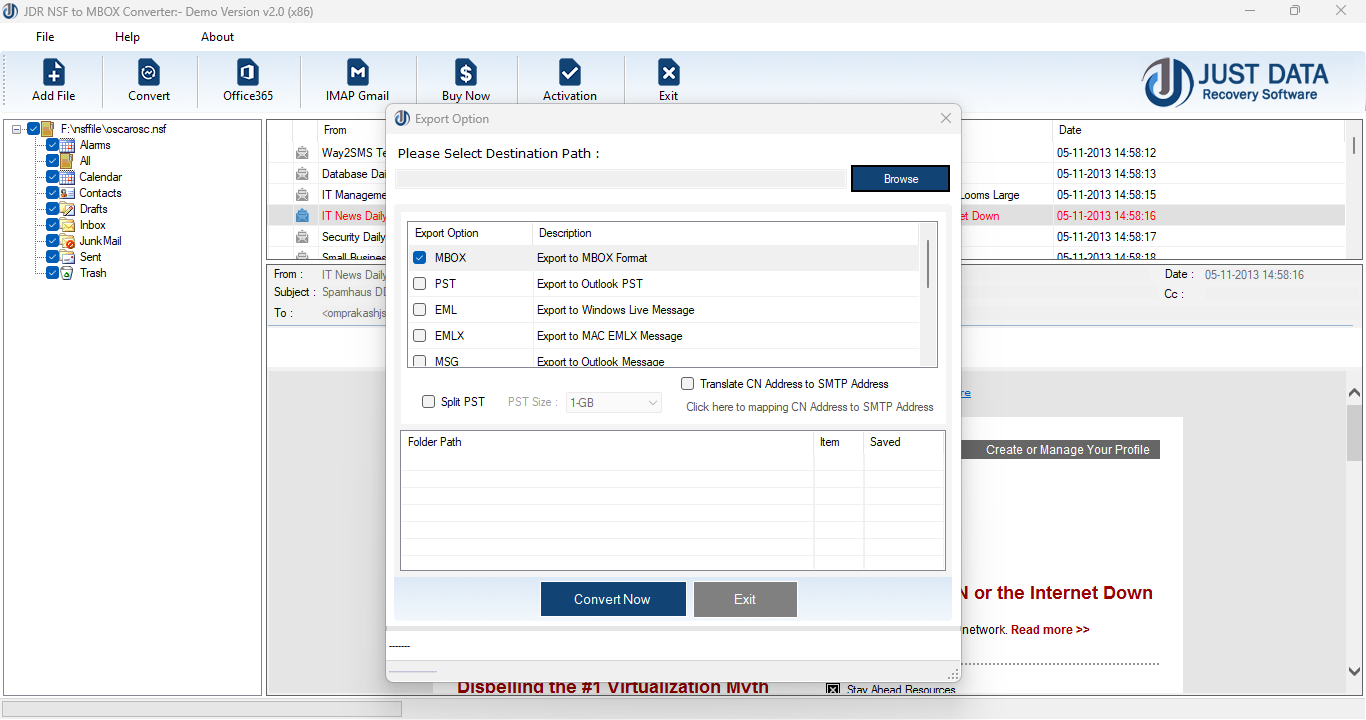
Task: Click the dialog Exit button
Action: tap(745, 599)
